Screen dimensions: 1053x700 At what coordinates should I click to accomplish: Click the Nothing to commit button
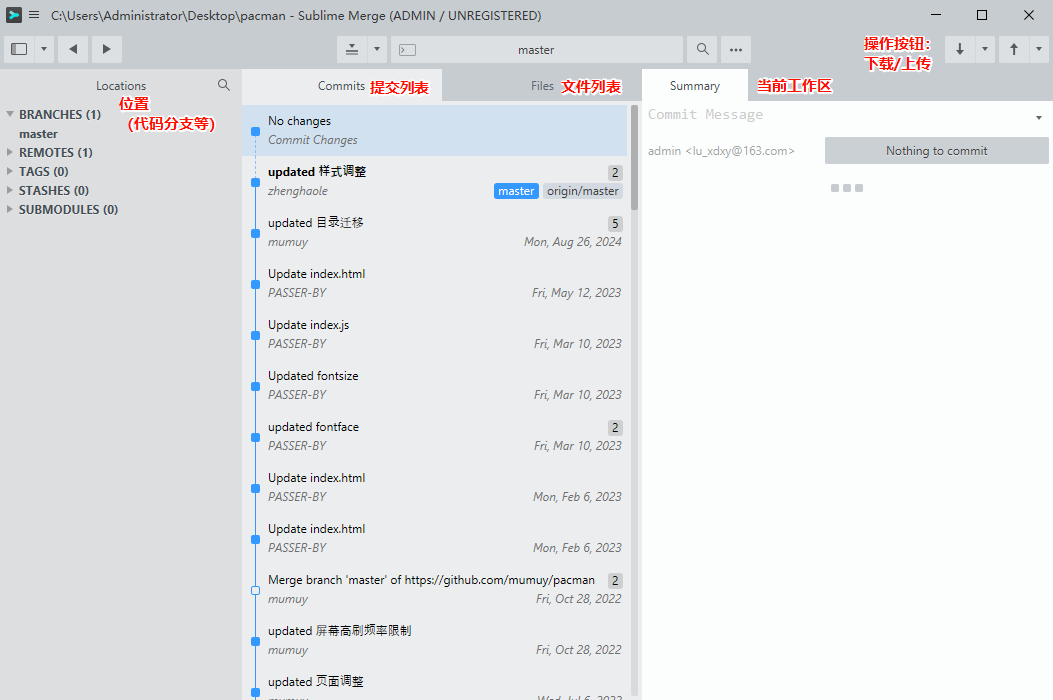tap(936, 151)
